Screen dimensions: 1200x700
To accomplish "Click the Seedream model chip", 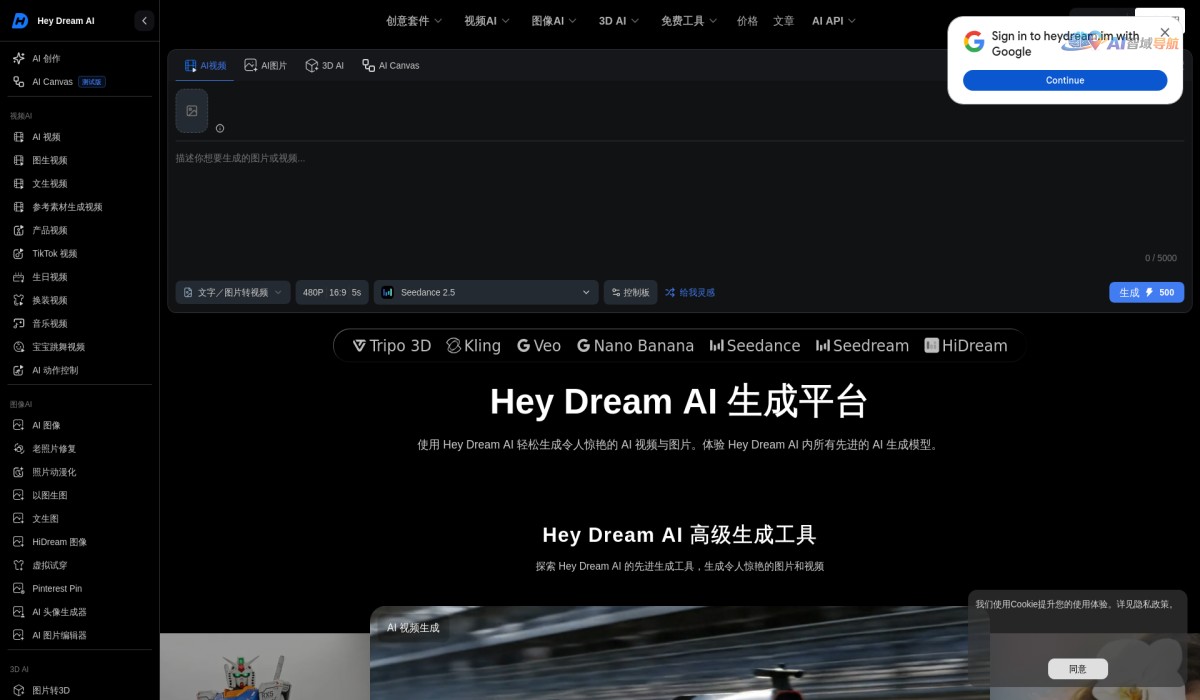I will 862,346.
